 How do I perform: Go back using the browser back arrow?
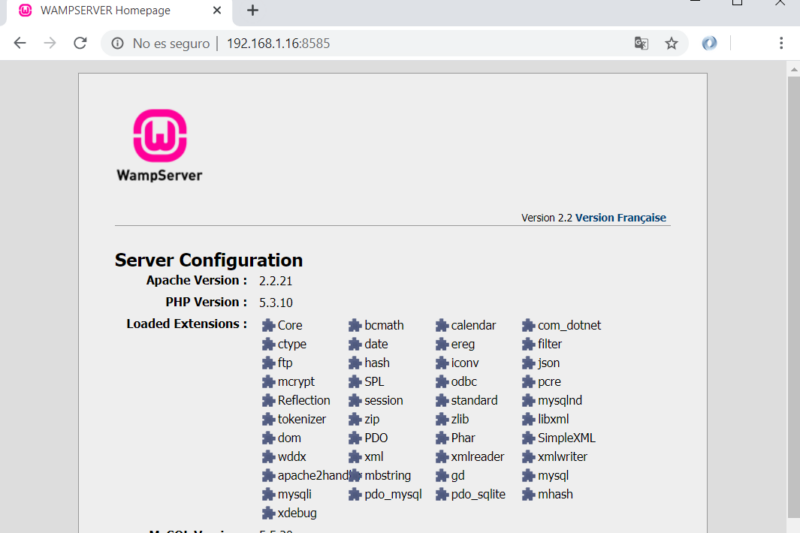pyautogui.click(x=20, y=43)
